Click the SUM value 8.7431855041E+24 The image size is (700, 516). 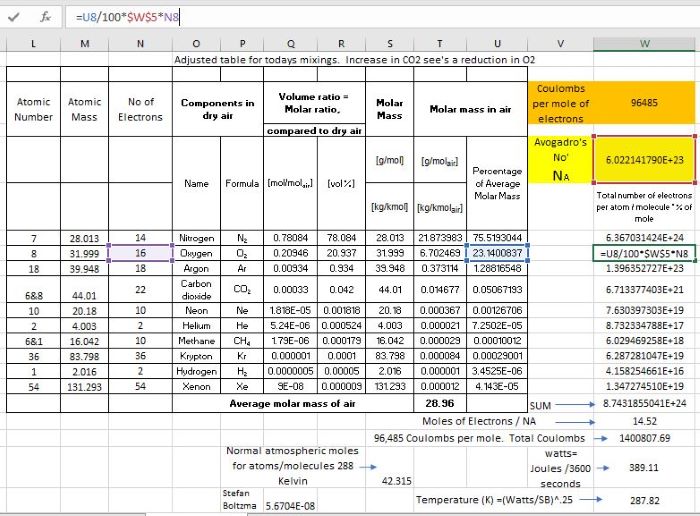(x=644, y=404)
